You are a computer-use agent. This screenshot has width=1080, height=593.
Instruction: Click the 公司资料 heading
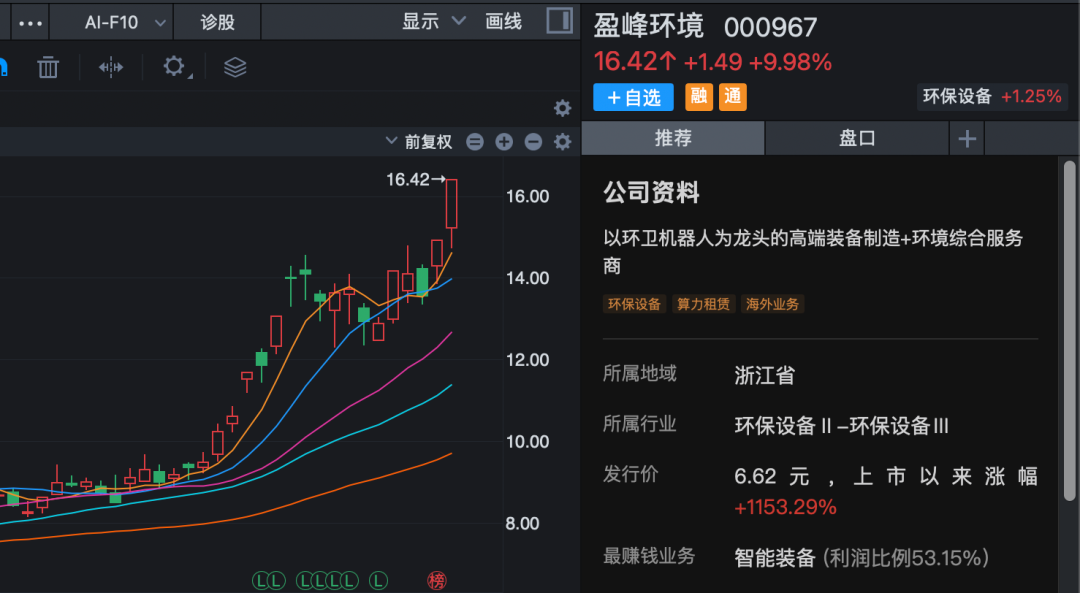652,193
